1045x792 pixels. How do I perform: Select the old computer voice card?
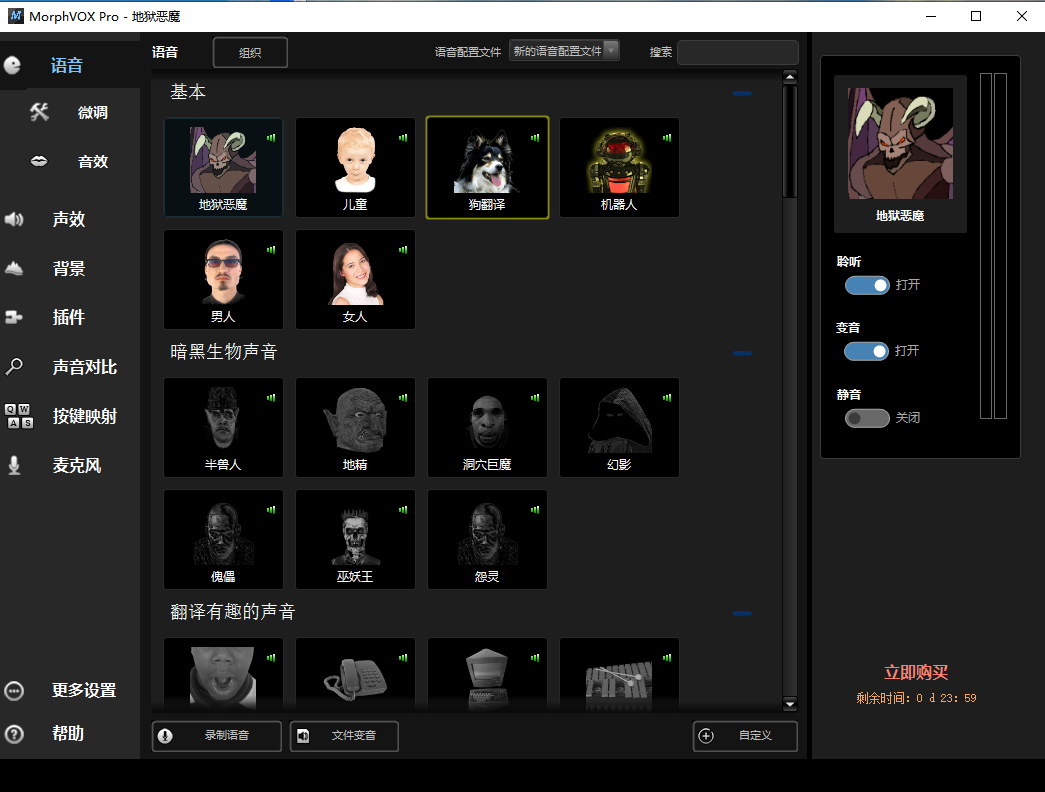point(487,675)
